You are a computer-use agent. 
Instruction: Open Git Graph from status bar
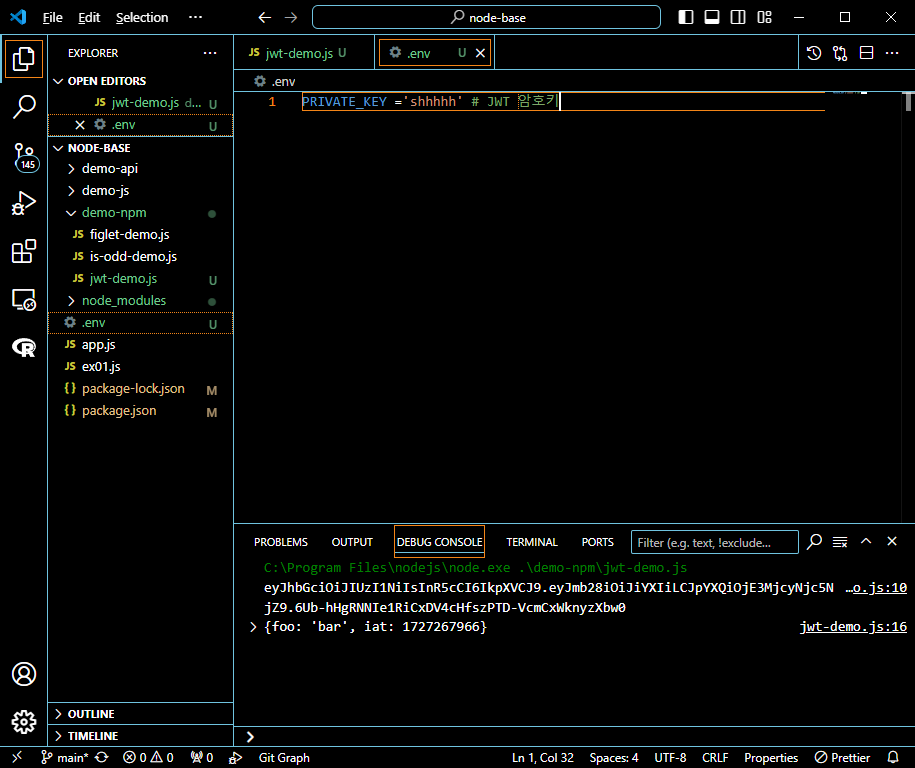pos(284,757)
